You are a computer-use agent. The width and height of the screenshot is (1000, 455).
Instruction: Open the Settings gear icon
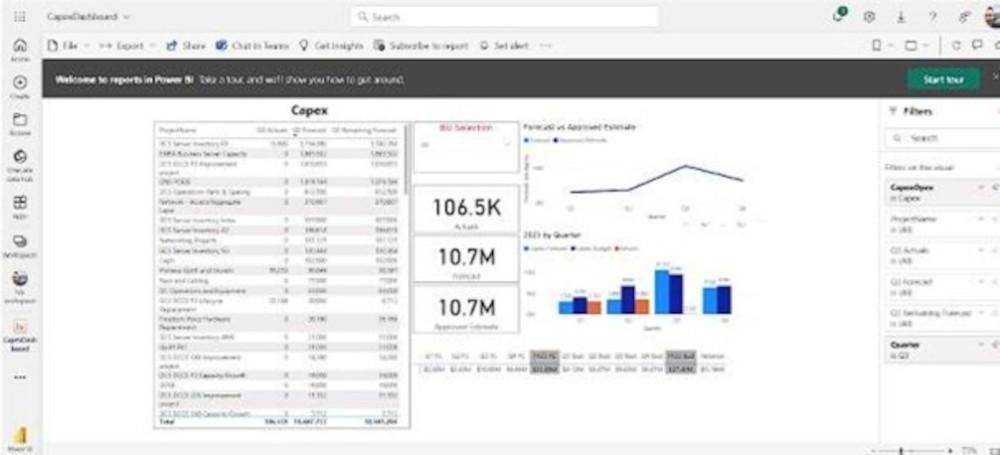(x=869, y=17)
